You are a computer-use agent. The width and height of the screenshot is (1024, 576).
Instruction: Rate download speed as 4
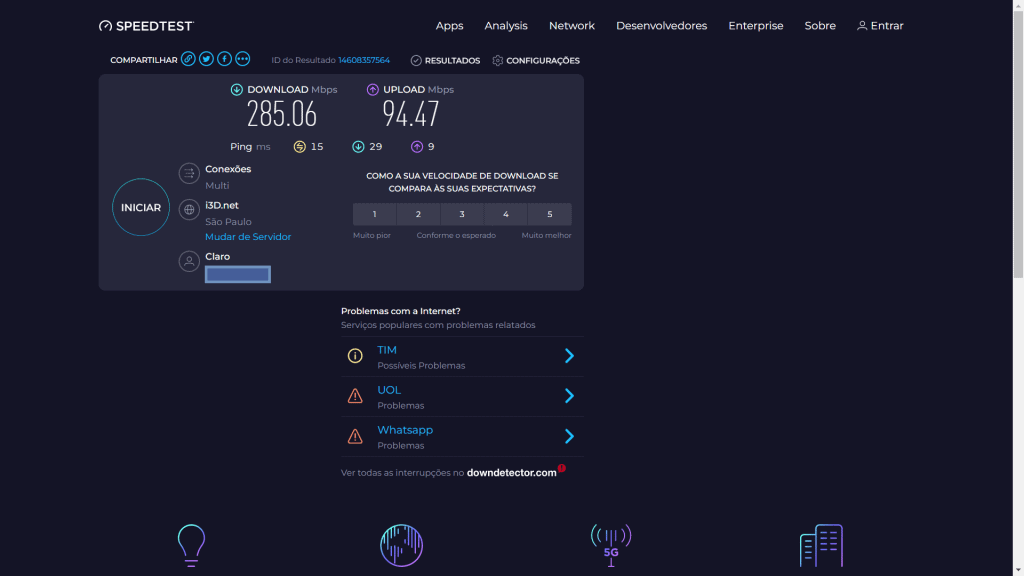[x=505, y=214]
